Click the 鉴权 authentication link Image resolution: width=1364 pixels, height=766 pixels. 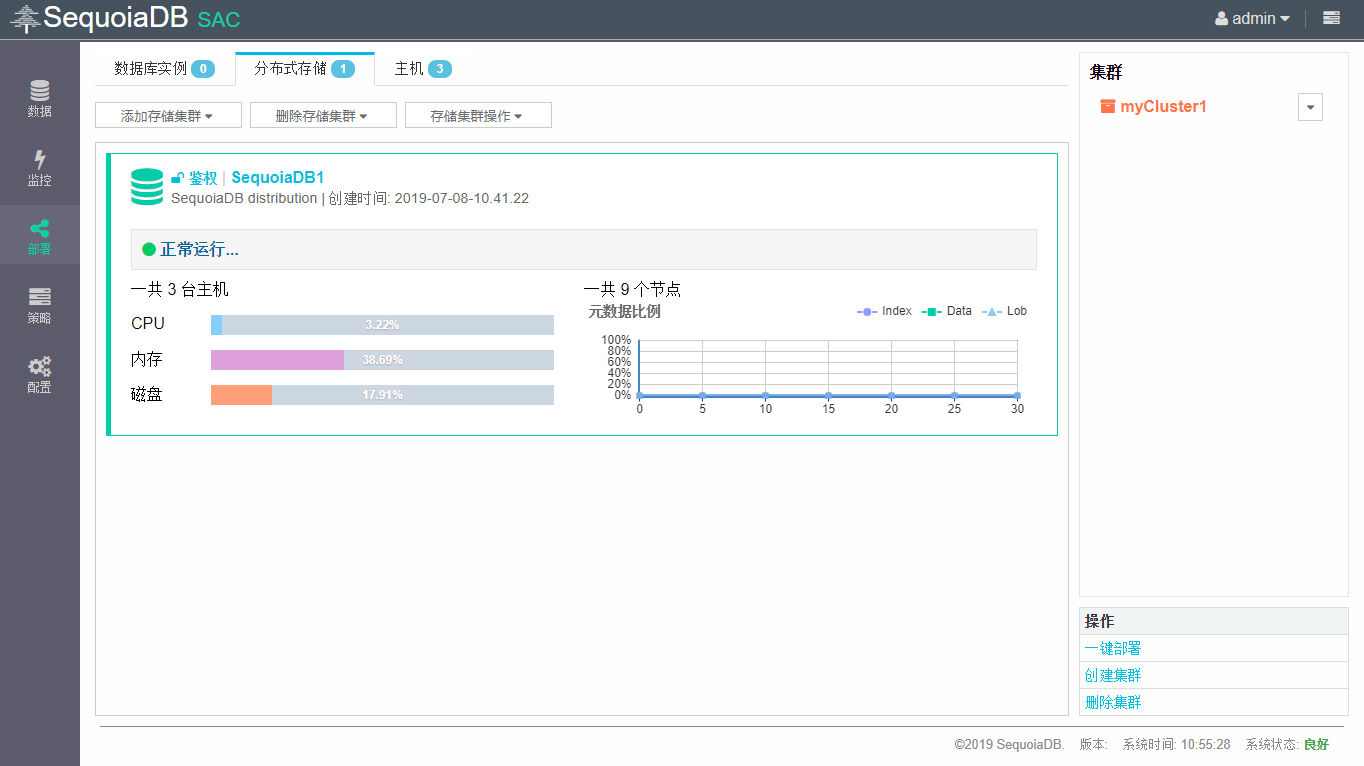coord(203,178)
